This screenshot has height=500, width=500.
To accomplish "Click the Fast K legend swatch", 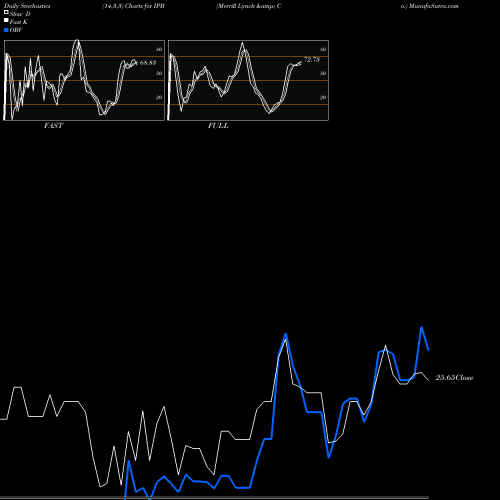I will tap(6, 20).
